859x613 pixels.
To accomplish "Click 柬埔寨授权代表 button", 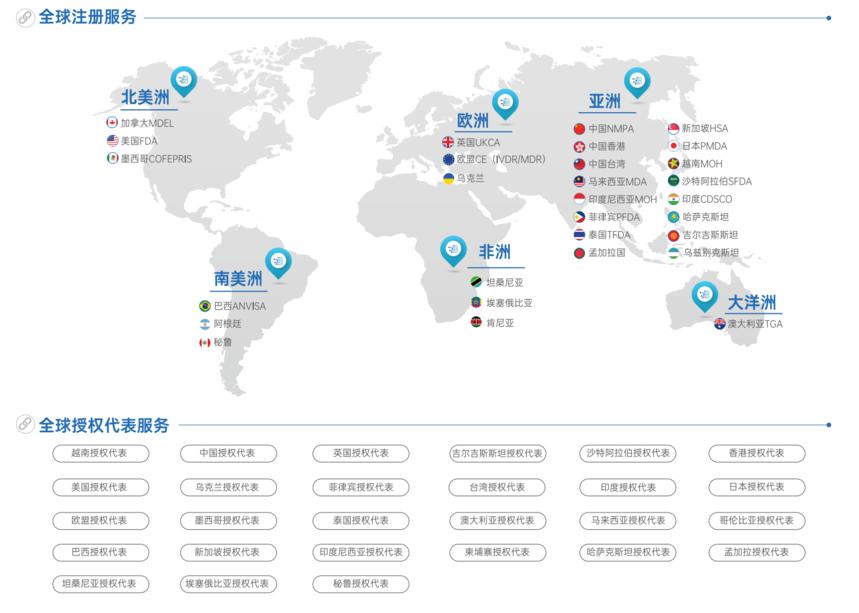I will tap(497, 553).
